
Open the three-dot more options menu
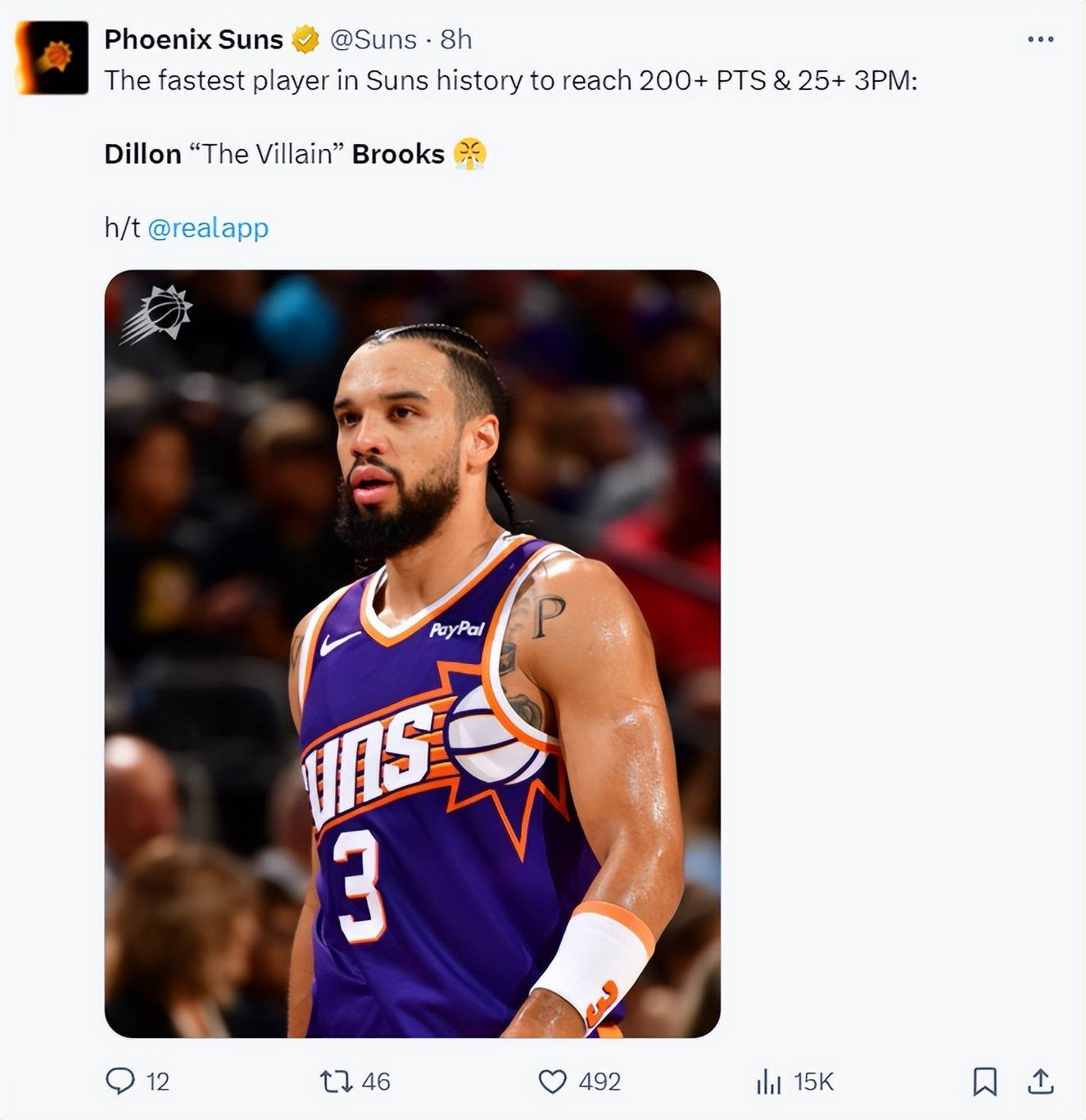1040,39
